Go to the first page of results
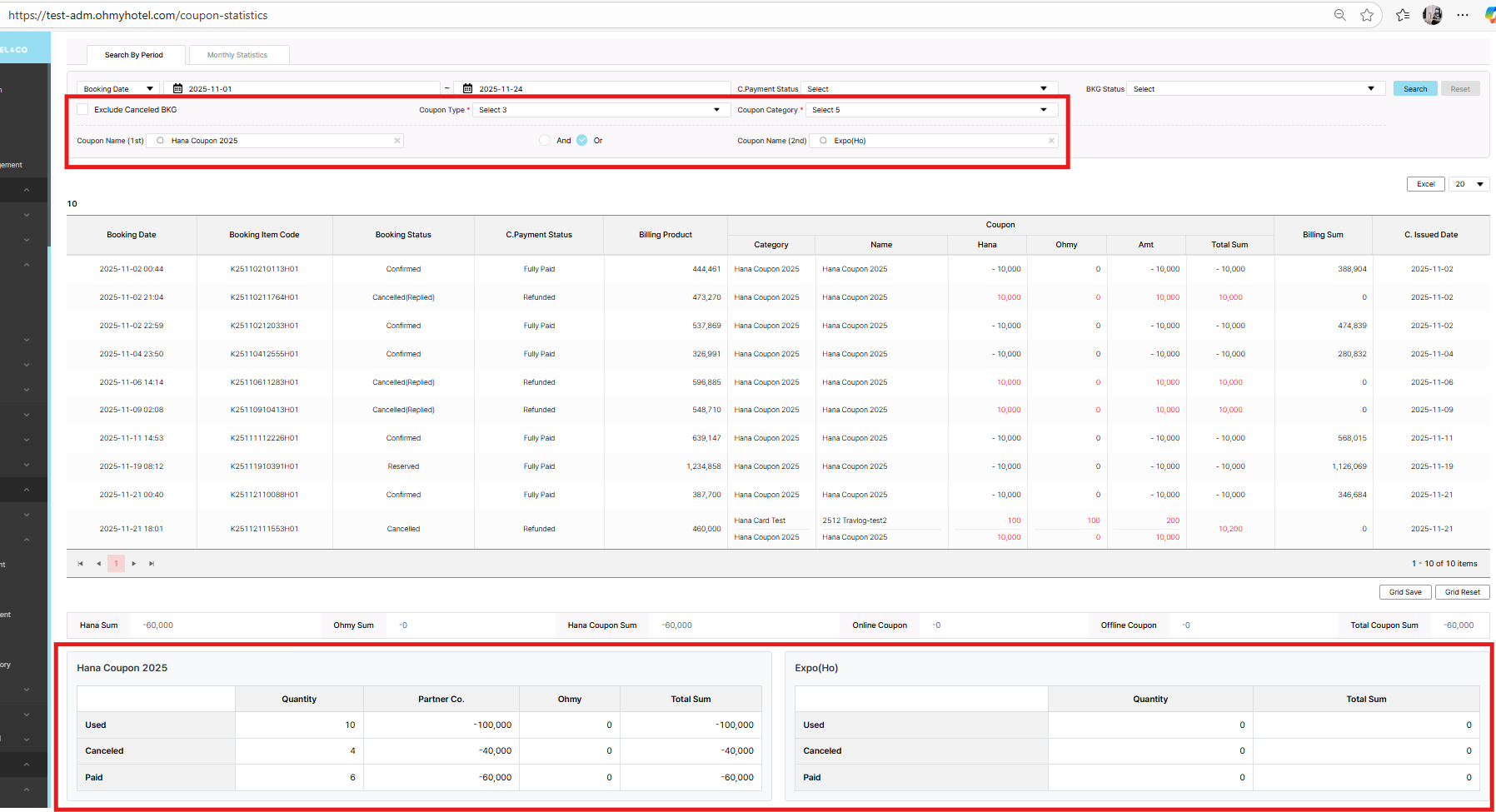Viewport: 1496px width, 812px height. (81, 564)
